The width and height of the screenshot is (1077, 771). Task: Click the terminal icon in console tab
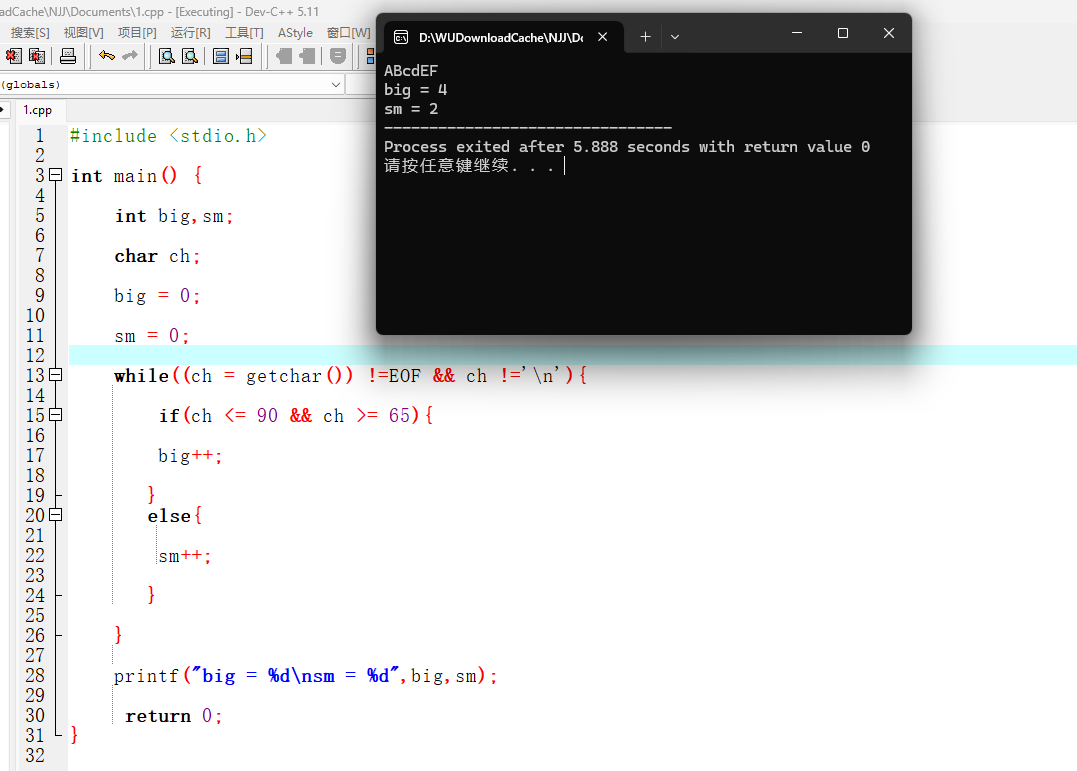401,37
